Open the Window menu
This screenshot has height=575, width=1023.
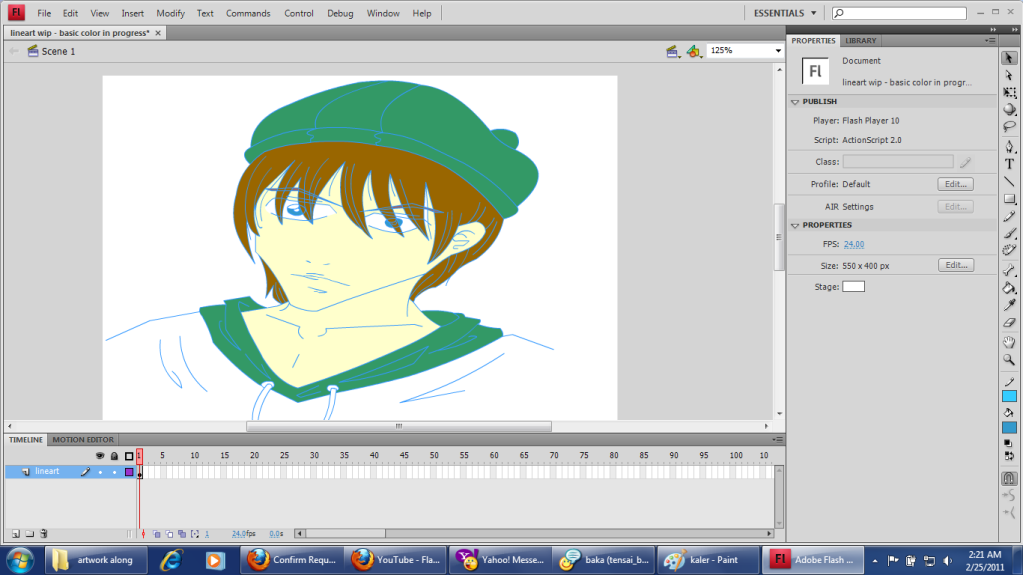383,13
